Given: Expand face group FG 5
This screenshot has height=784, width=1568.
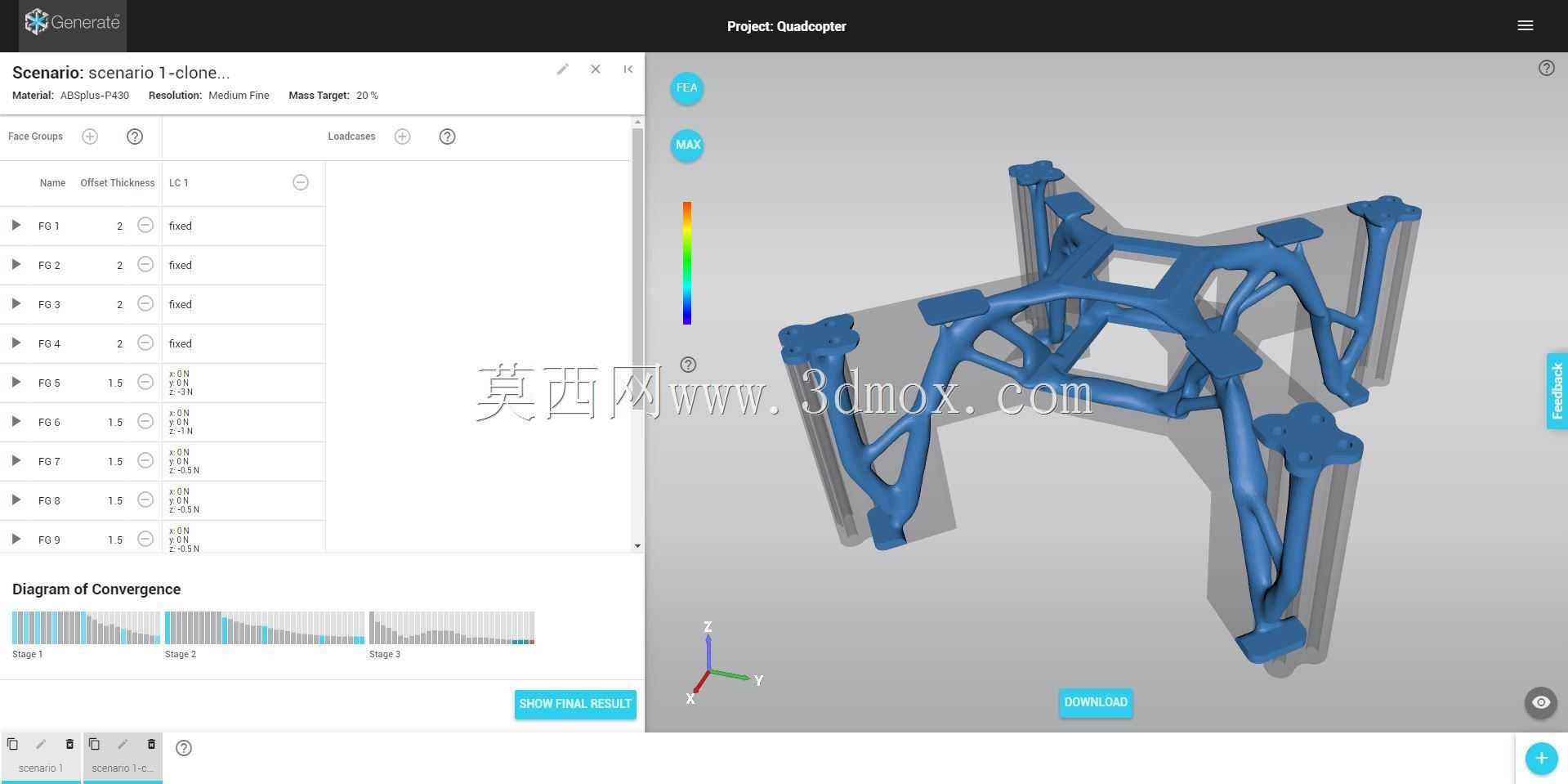Looking at the screenshot, I should [x=16, y=382].
